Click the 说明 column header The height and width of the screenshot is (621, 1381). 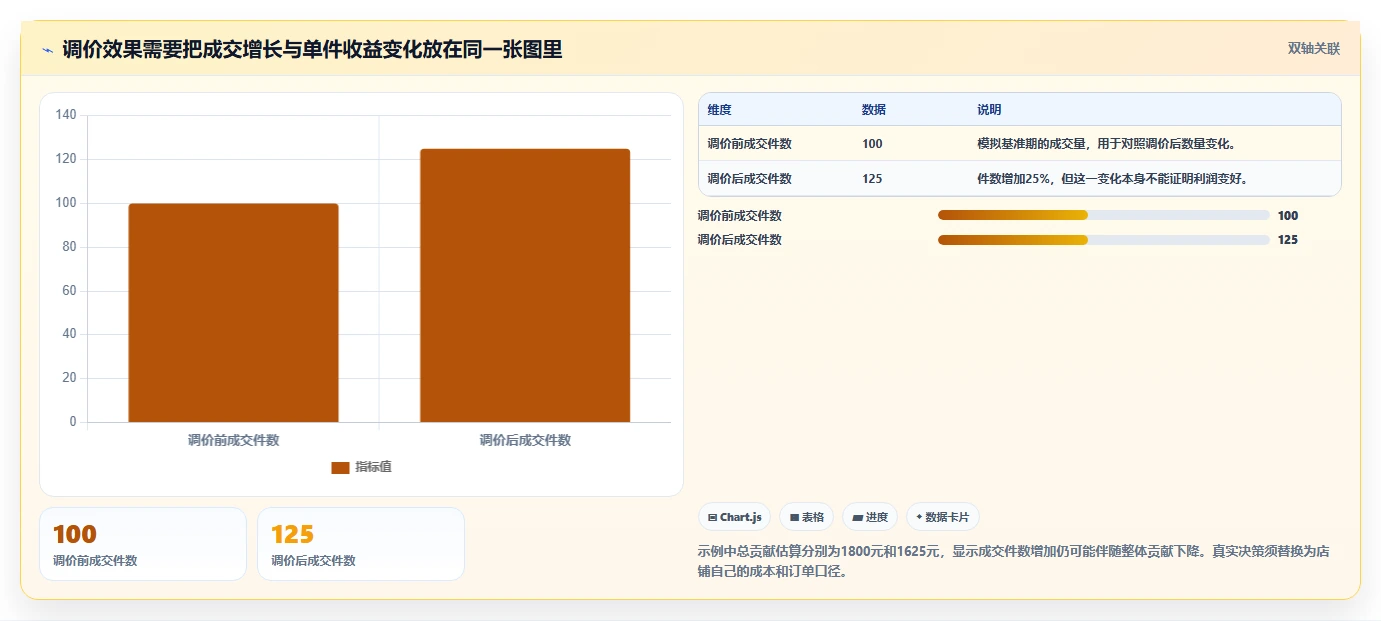[x=989, y=110]
